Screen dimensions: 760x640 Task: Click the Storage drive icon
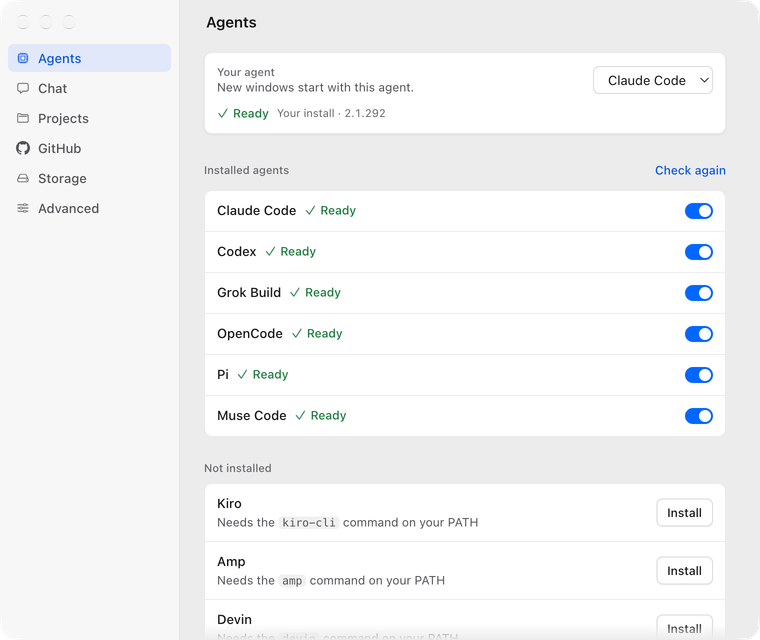pos(23,178)
